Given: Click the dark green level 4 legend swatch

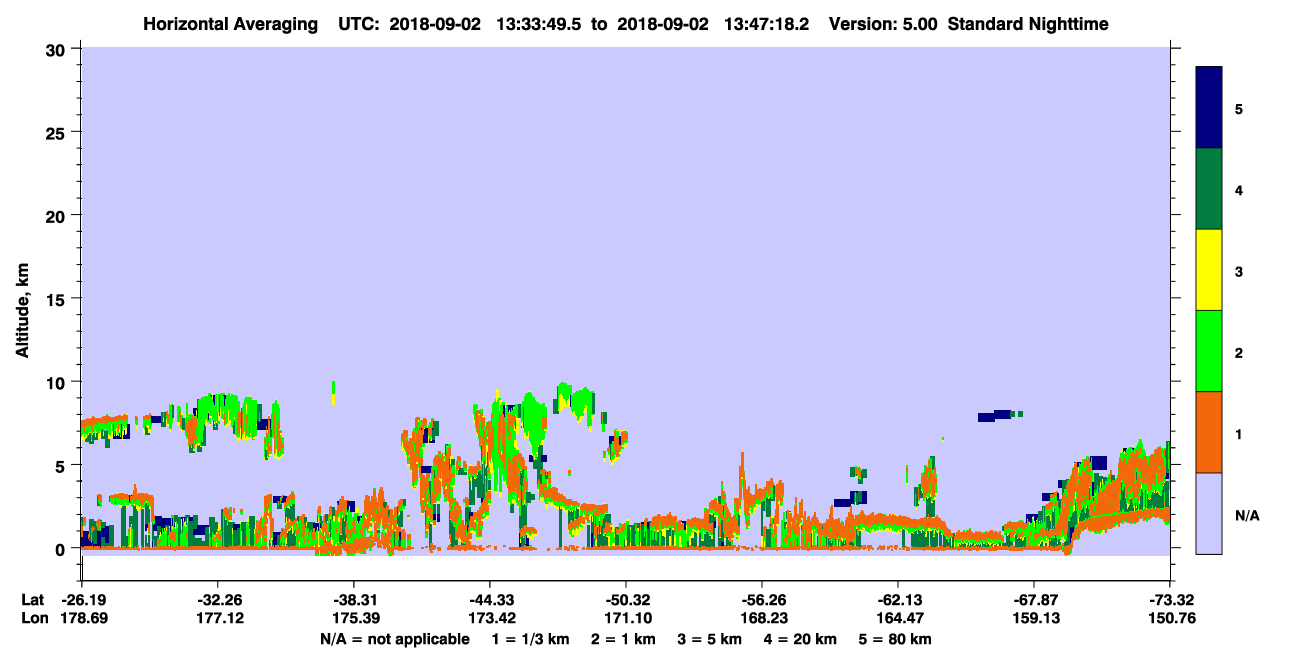Looking at the screenshot, I should (1209, 189).
